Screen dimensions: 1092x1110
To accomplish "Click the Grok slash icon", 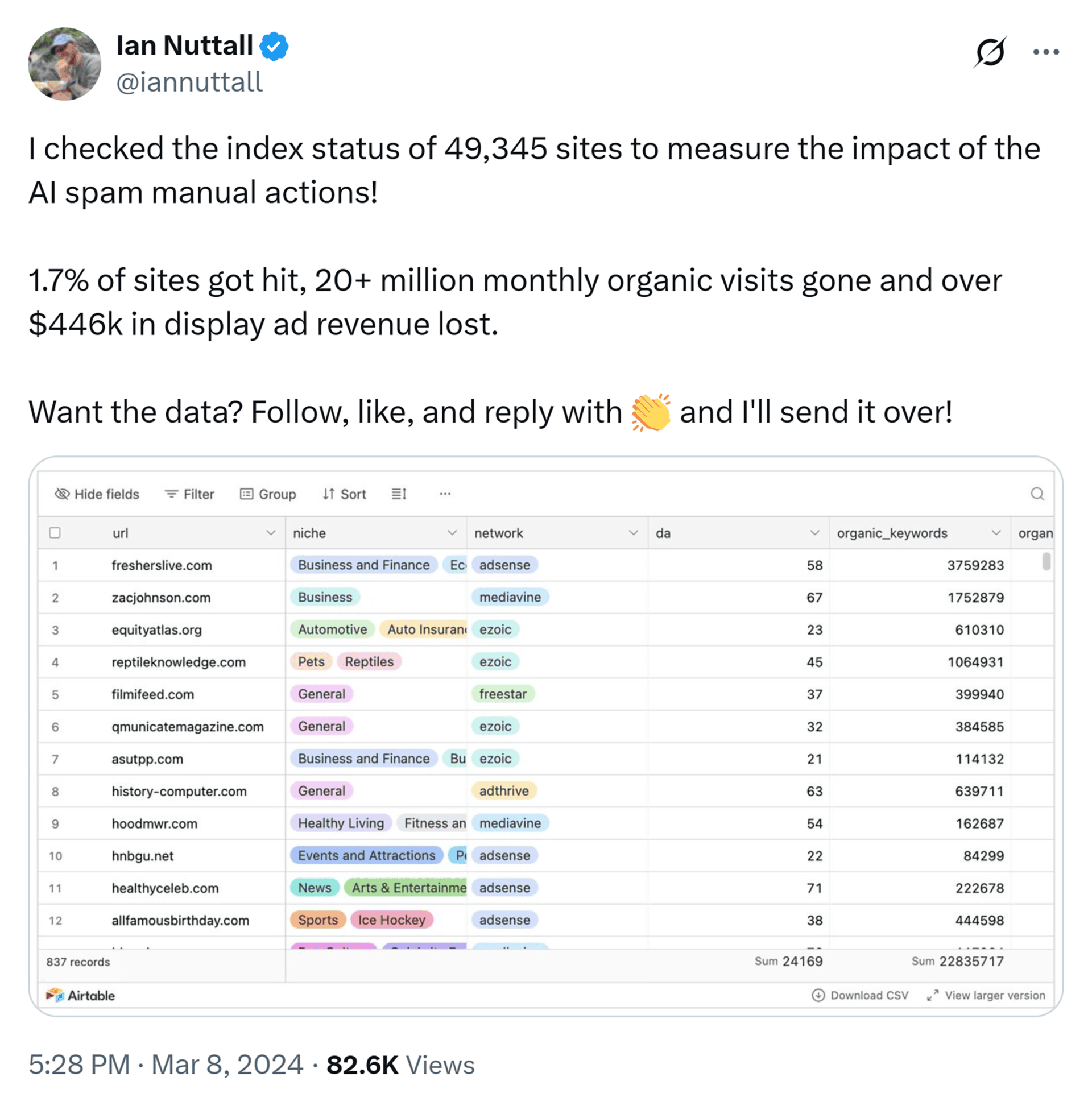I will 989,52.
